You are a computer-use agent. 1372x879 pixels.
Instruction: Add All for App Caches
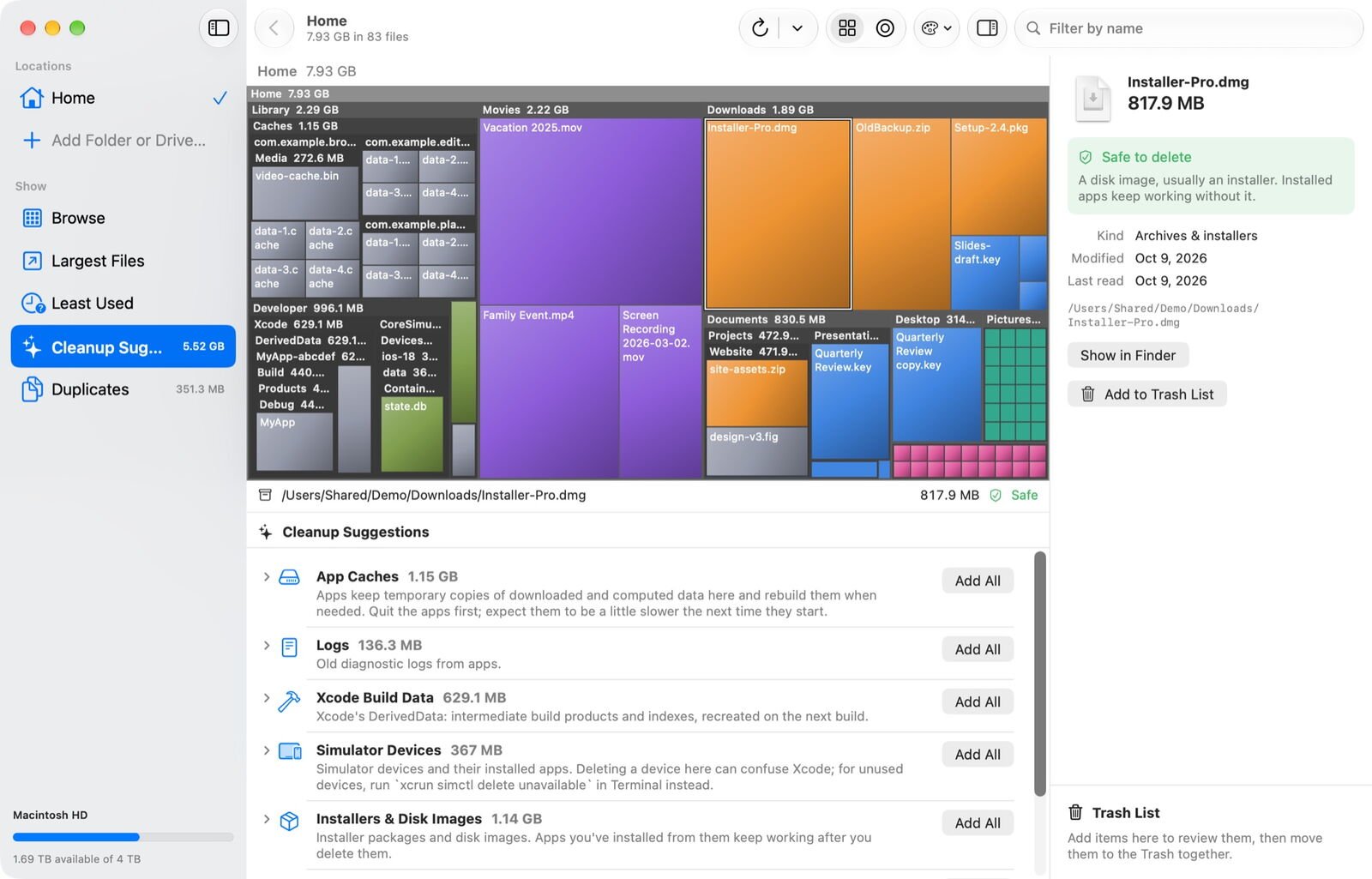tap(978, 581)
